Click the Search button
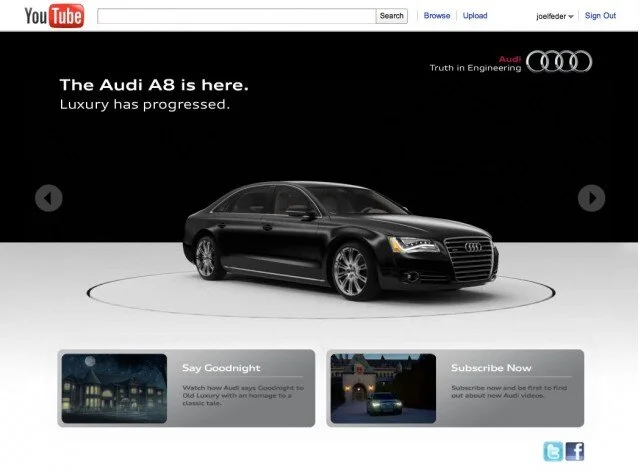The height and width of the screenshot is (472, 640). [x=391, y=16]
